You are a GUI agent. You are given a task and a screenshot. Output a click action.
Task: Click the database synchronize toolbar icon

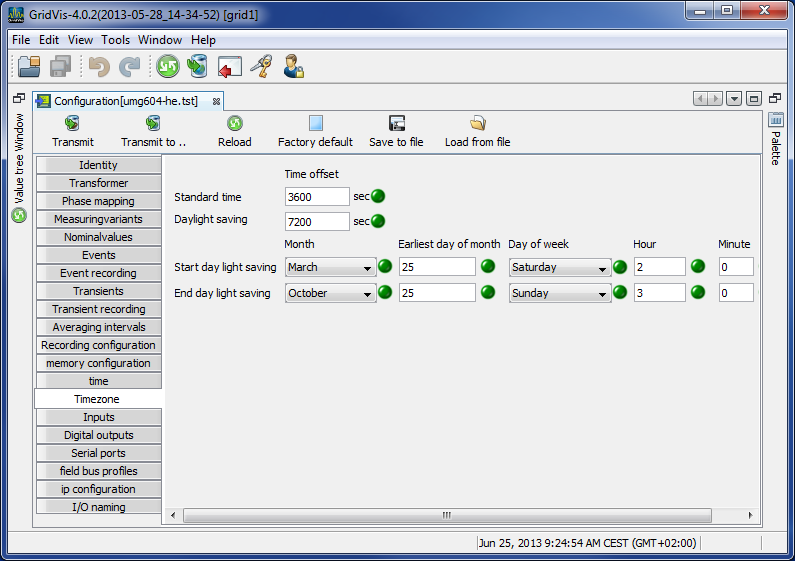tap(198, 67)
